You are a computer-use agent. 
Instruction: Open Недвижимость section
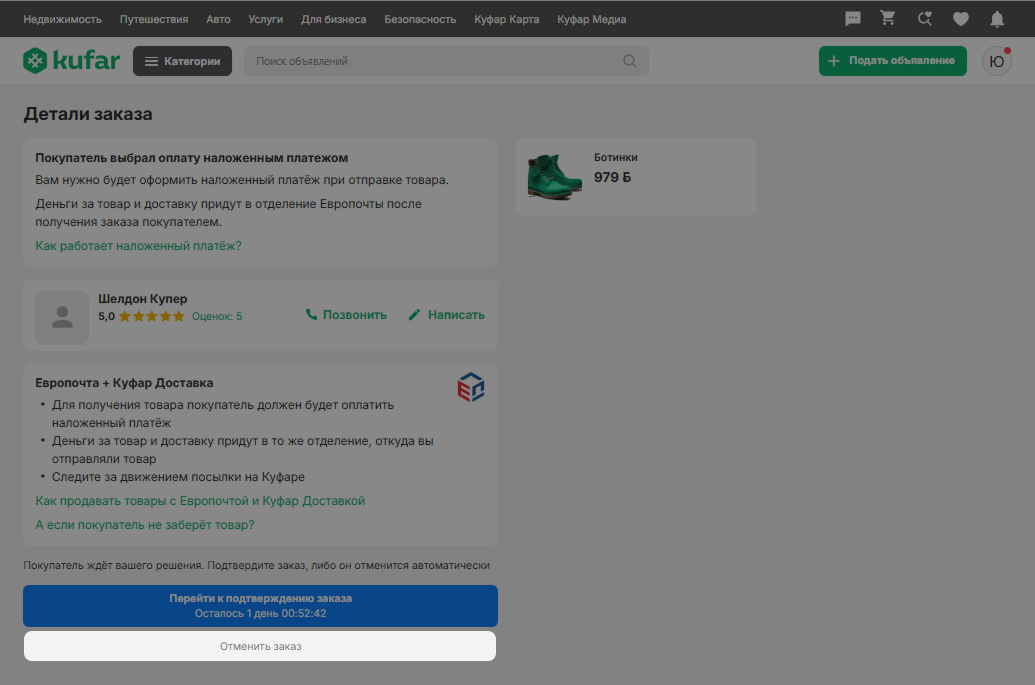click(x=63, y=19)
